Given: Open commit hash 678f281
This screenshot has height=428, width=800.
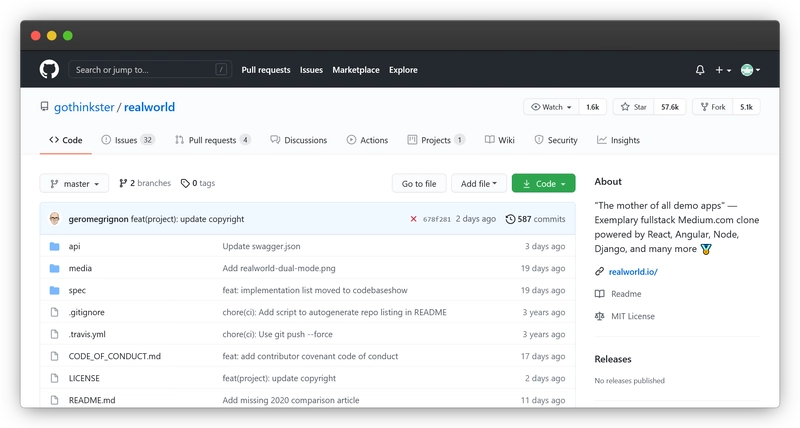Looking at the screenshot, I should click(437, 219).
